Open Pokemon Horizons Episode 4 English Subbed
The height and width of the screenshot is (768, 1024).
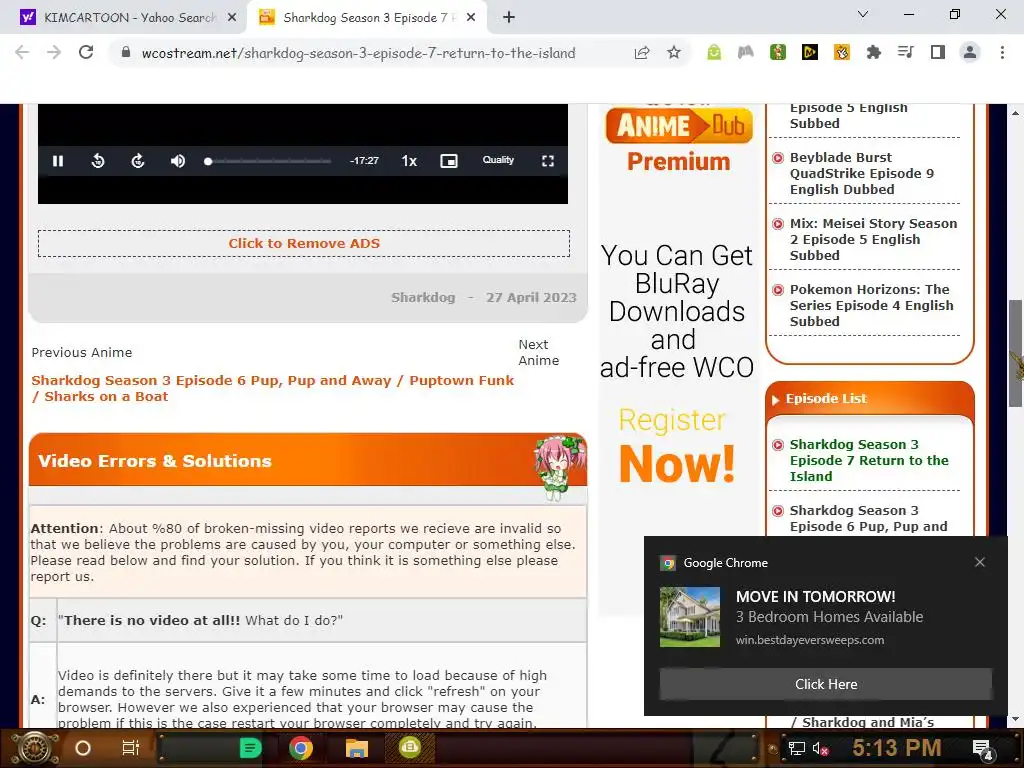[871, 305]
